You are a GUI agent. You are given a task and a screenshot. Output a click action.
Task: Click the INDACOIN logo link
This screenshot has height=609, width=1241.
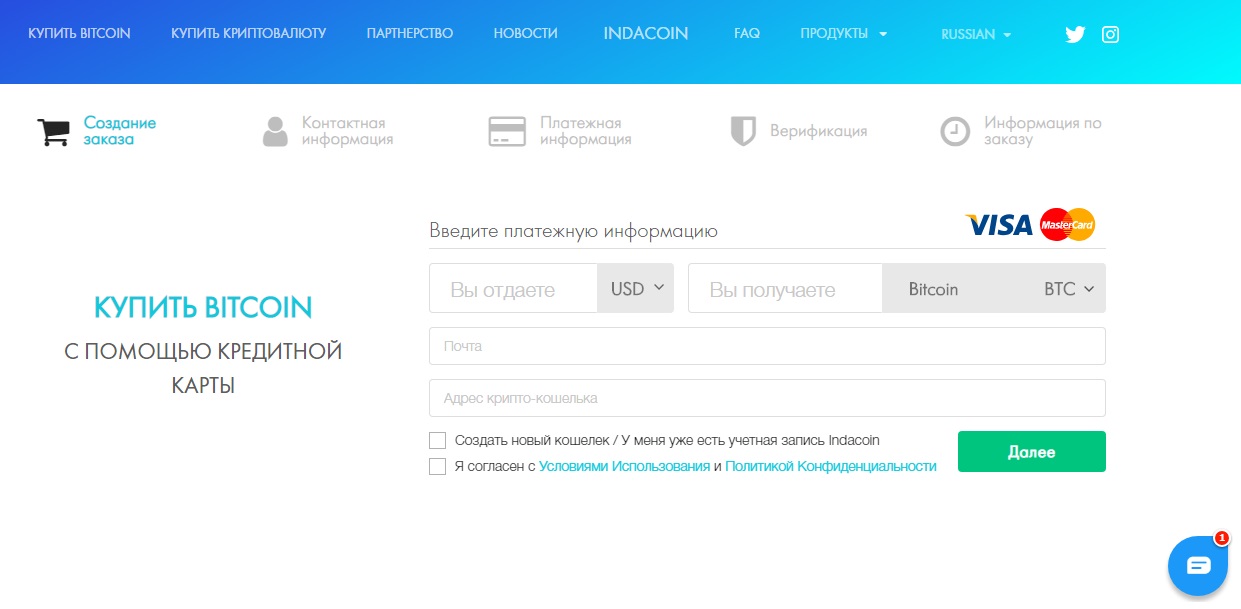[x=646, y=33]
